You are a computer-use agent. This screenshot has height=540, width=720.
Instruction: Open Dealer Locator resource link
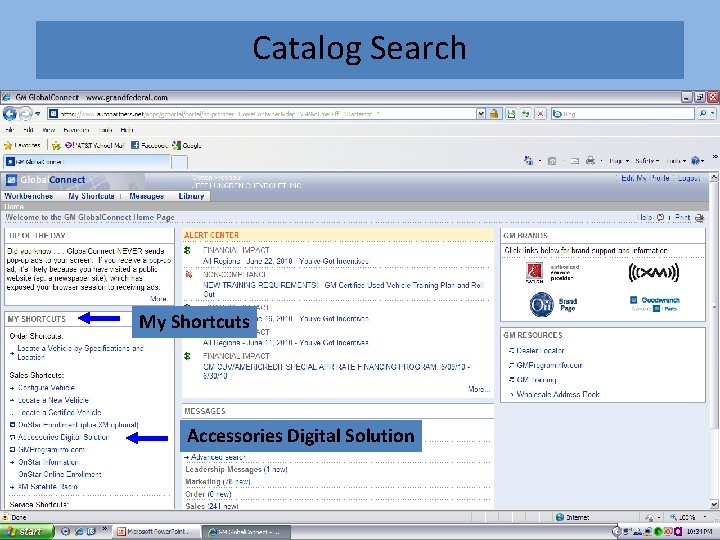click(540, 350)
